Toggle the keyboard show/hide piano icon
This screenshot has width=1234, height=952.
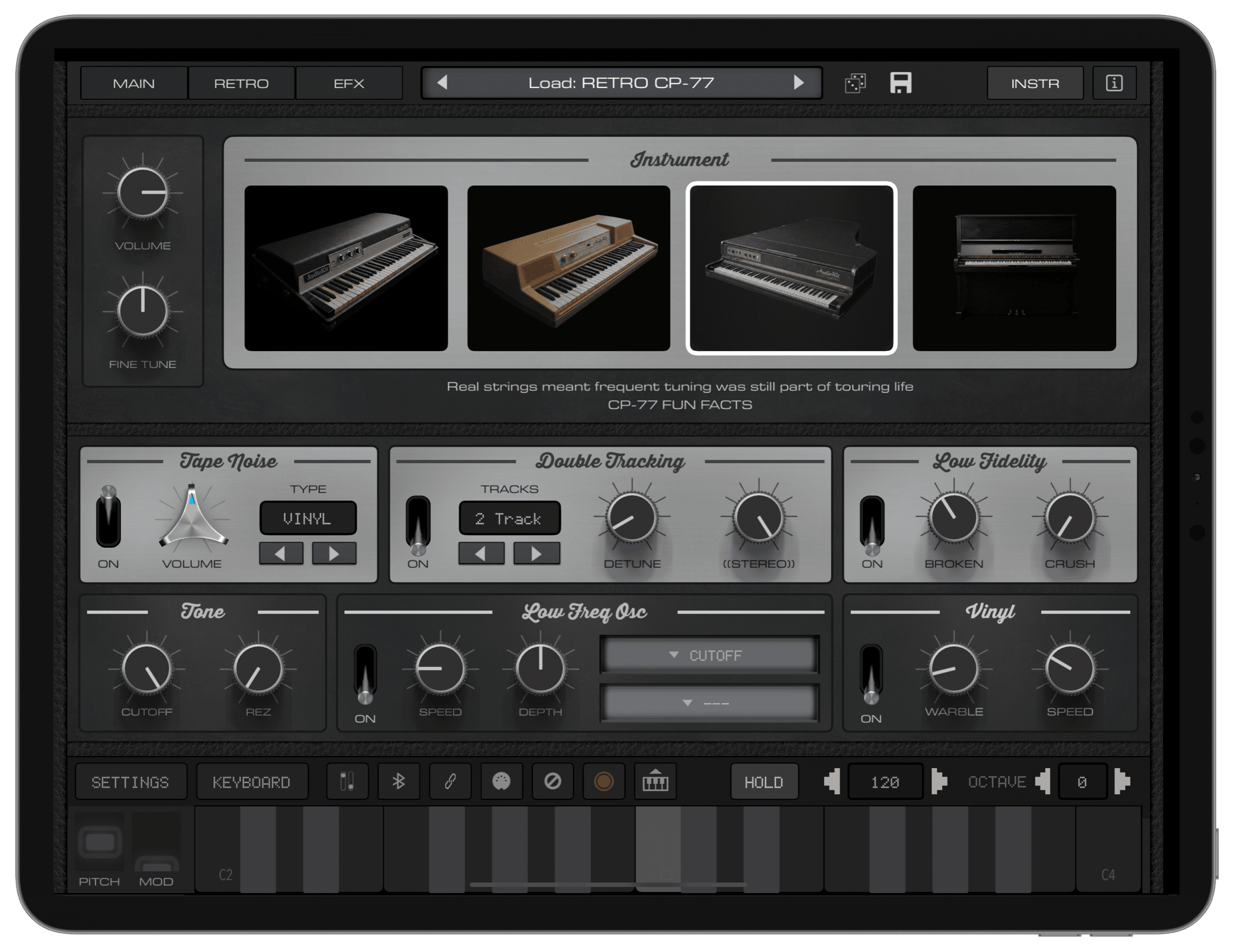pyautogui.click(x=655, y=782)
